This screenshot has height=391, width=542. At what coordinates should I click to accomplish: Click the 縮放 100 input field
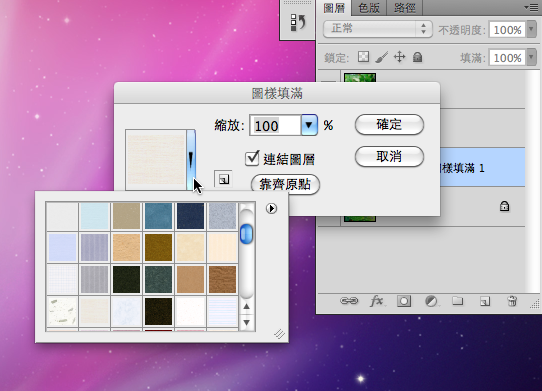point(275,125)
